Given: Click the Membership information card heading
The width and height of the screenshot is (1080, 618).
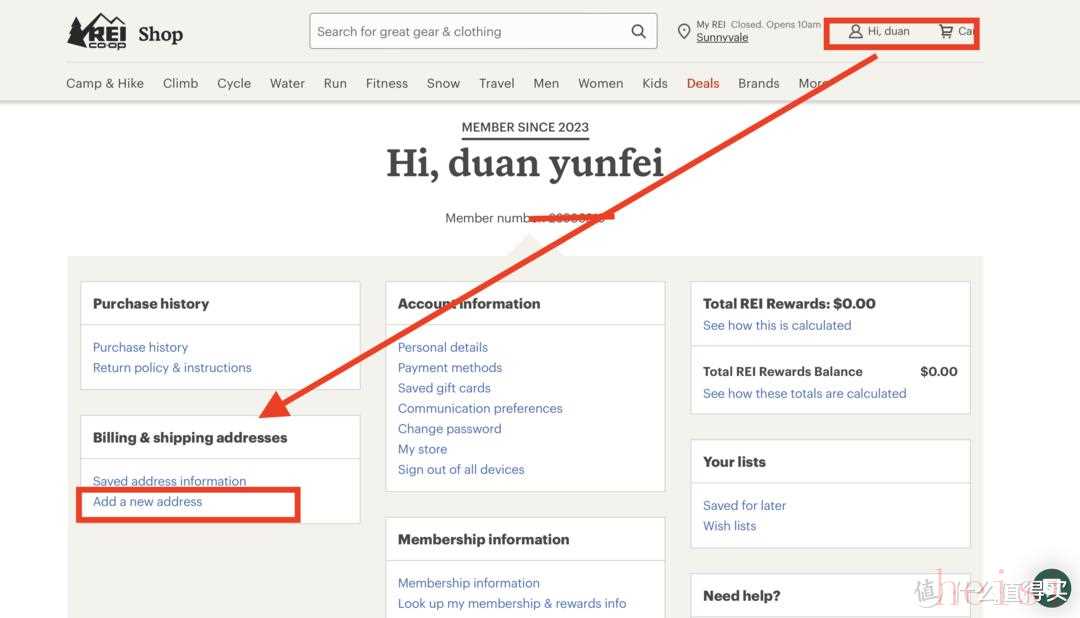Looking at the screenshot, I should pos(484,539).
